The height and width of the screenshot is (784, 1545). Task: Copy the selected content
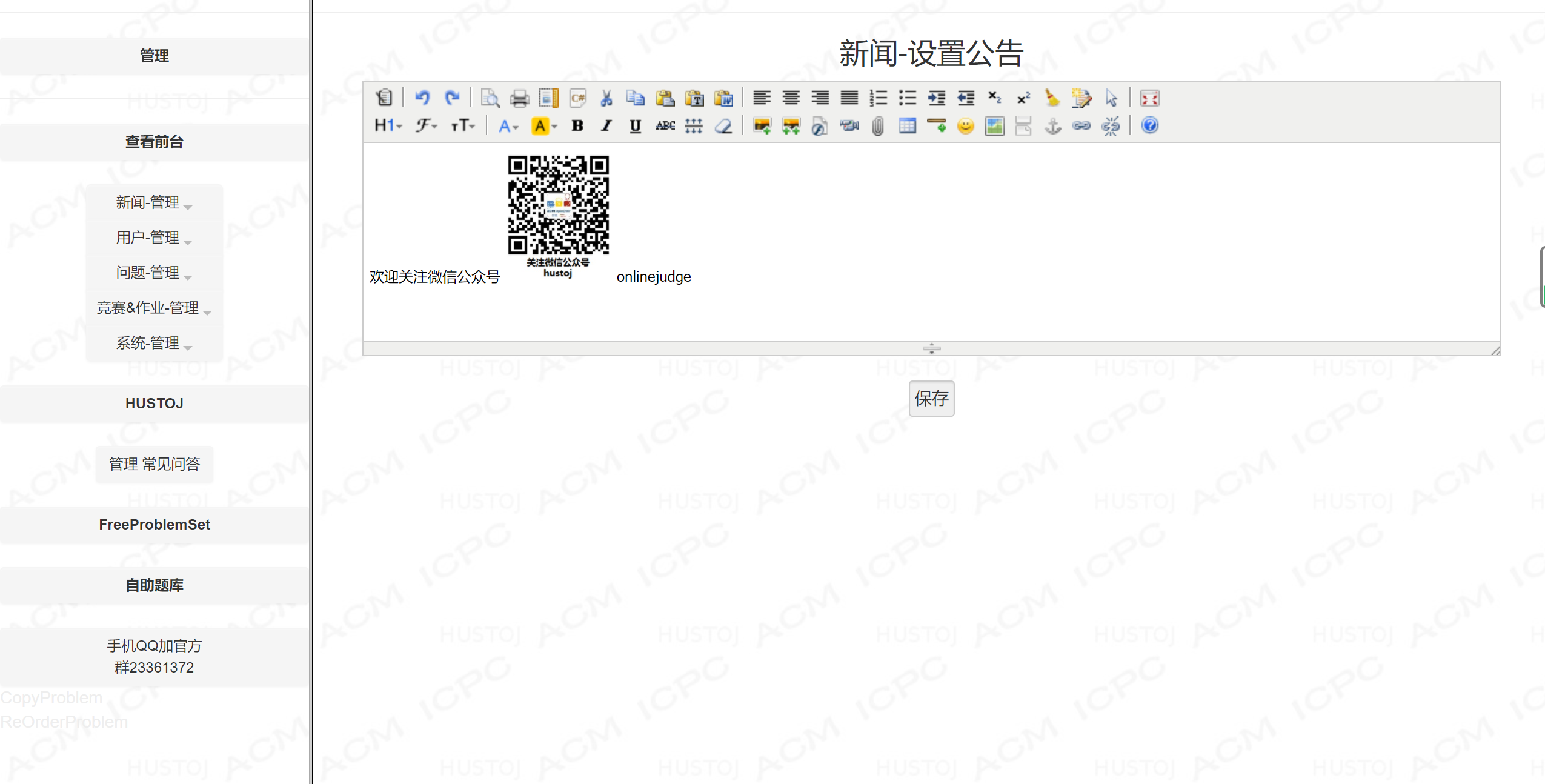point(636,98)
